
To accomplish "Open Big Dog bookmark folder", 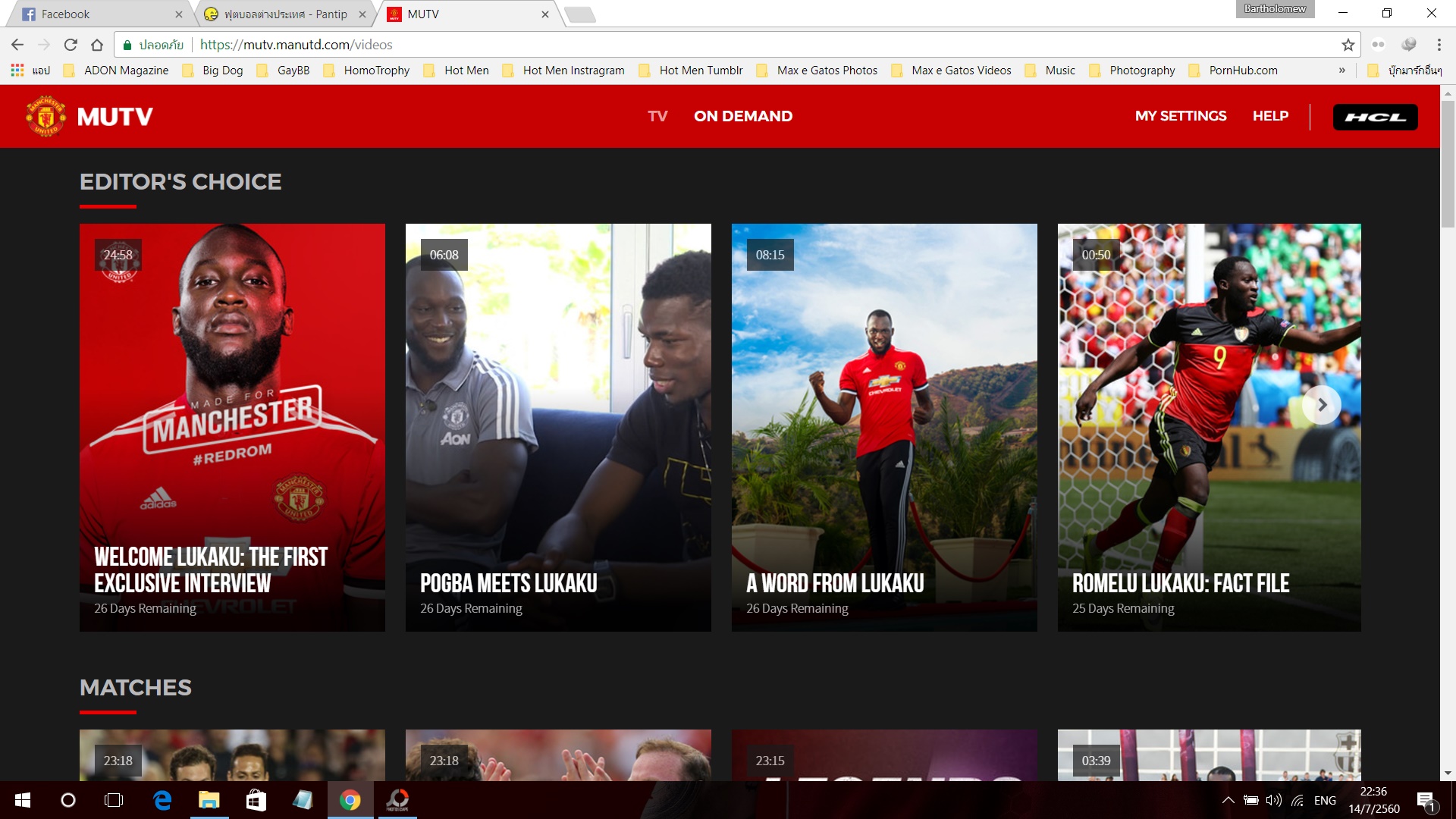I will (x=213, y=70).
